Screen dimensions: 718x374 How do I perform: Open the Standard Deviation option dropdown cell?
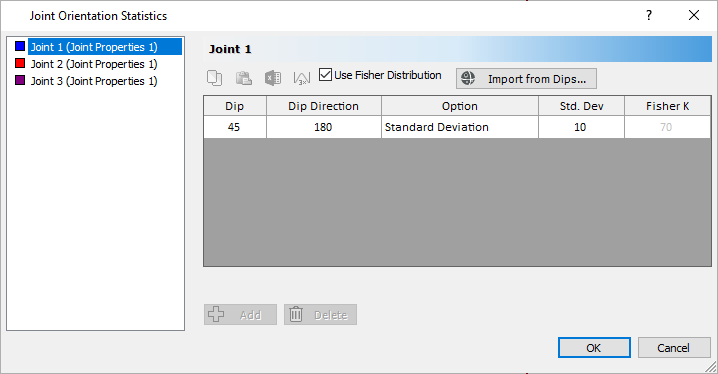point(459,127)
